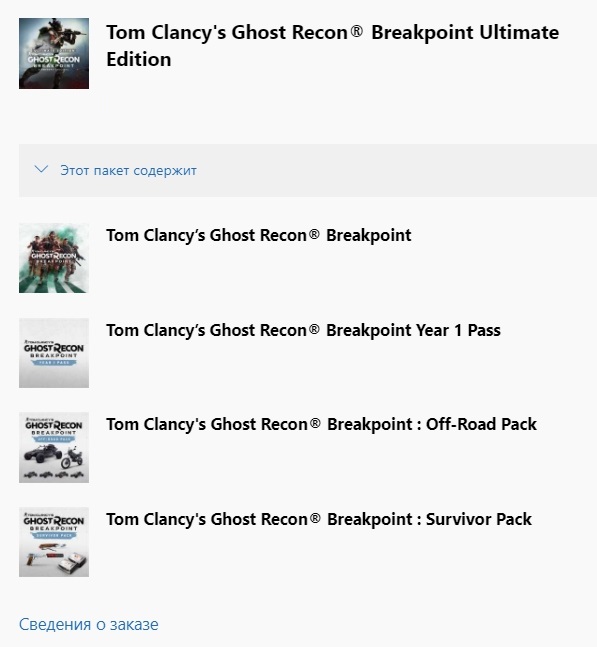Click the blue Year 1 Pass badge
Screen dimensions: 597x647
(54, 363)
